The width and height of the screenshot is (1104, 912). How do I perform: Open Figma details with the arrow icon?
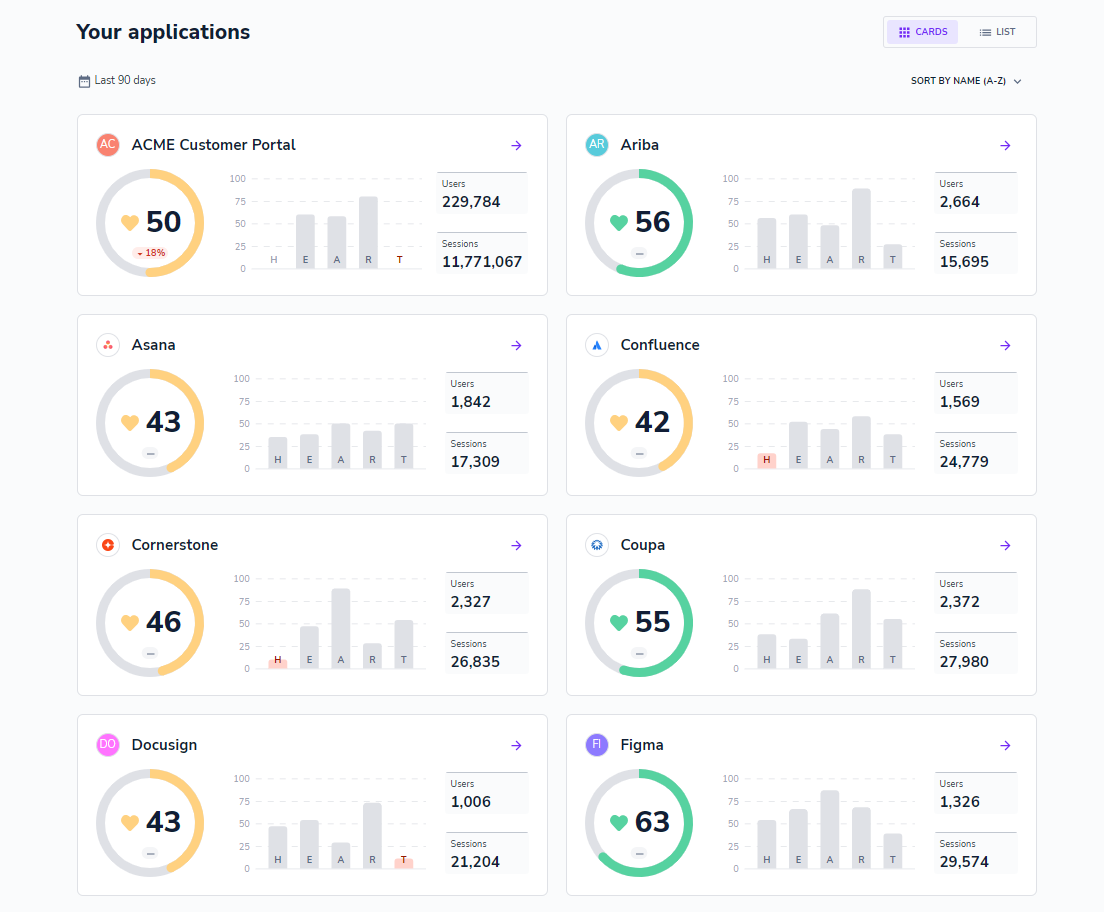[x=1005, y=745]
